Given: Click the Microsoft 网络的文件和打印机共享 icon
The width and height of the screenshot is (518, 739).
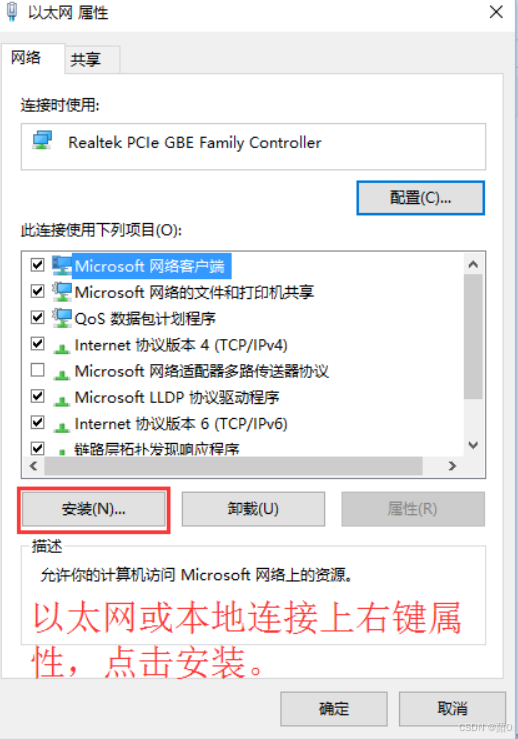Looking at the screenshot, I should (x=61, y=292).
